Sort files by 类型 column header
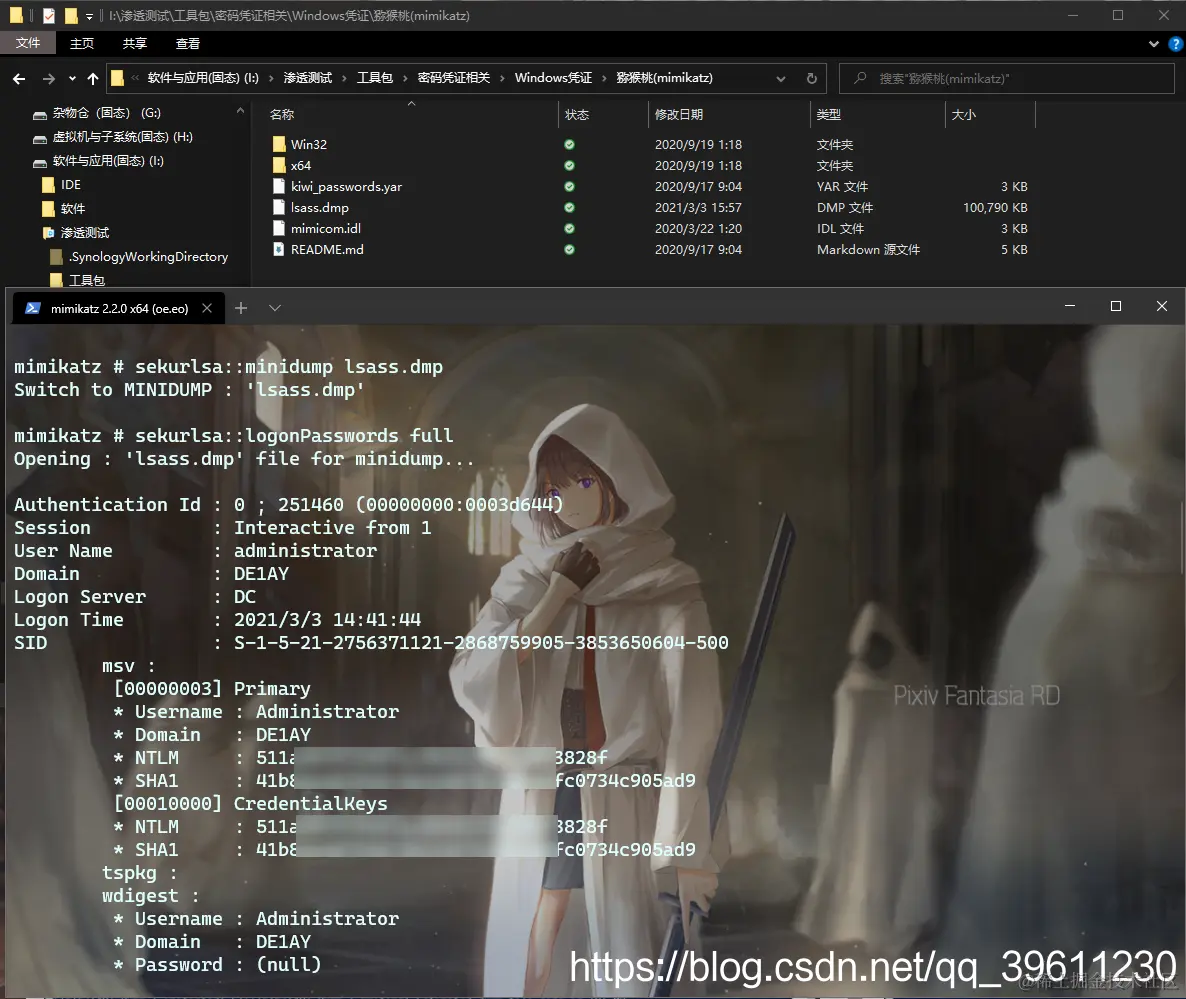This screenshot has width=1186, height=999. (828, 115)
